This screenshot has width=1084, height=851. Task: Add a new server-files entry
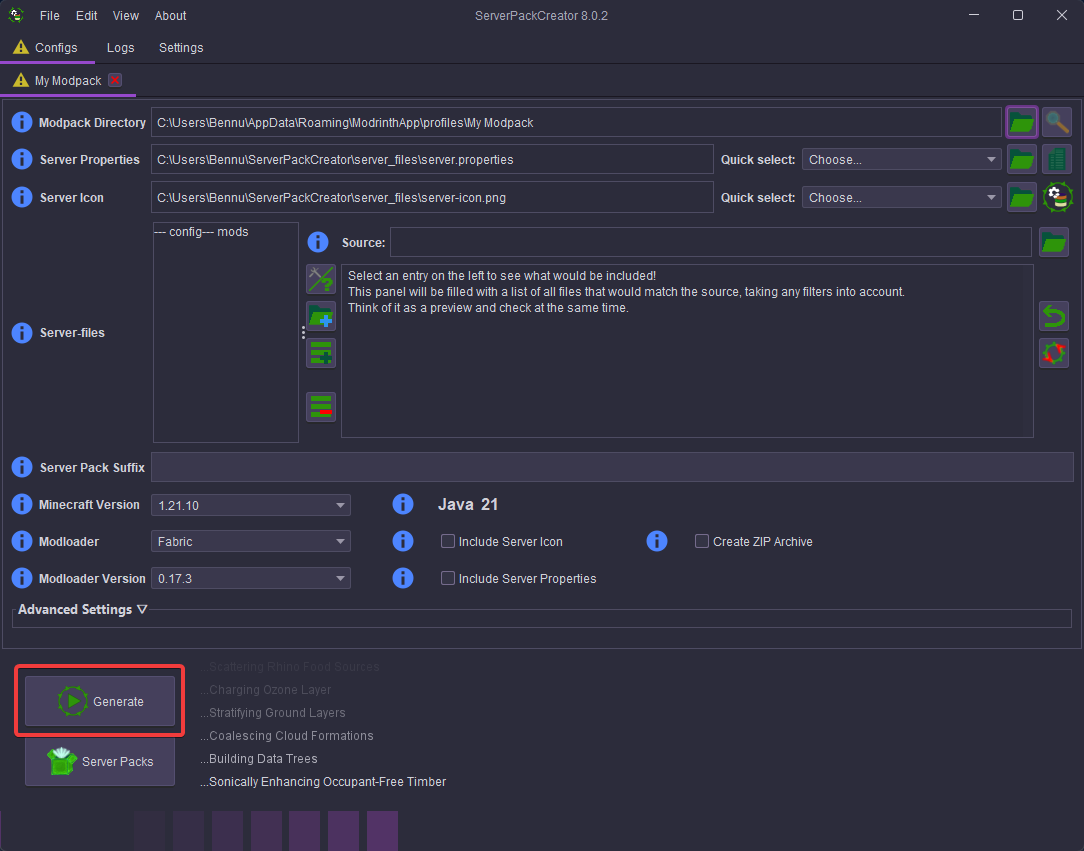click(321, 353)
